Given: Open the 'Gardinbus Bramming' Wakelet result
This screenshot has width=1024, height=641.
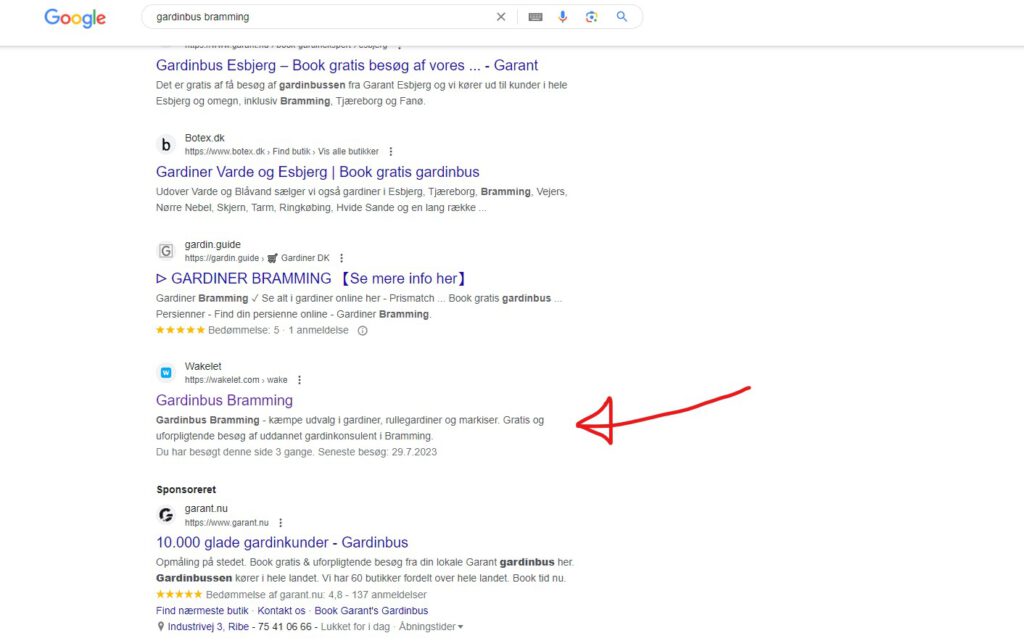Looking at the screenshot, I should click(x=224, y=400).
